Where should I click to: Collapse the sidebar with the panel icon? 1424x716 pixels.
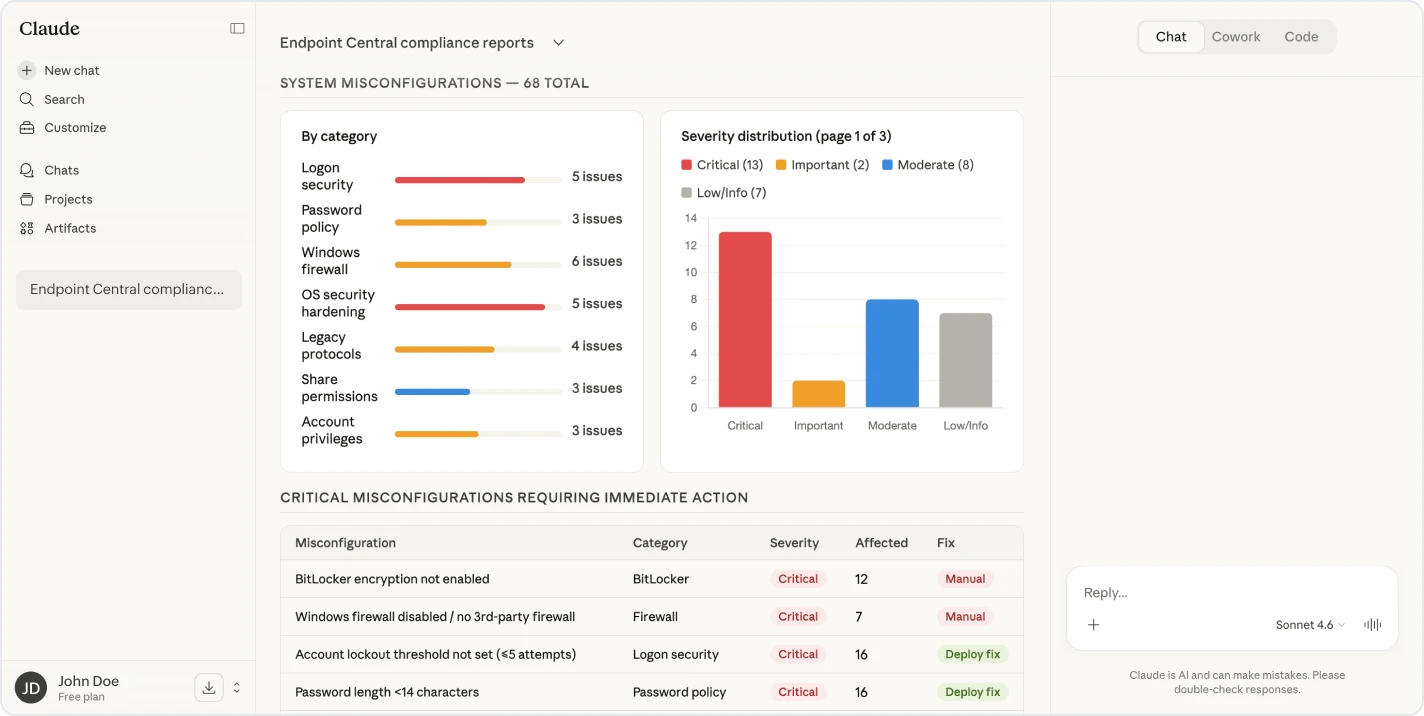click(x=237, y=28)
